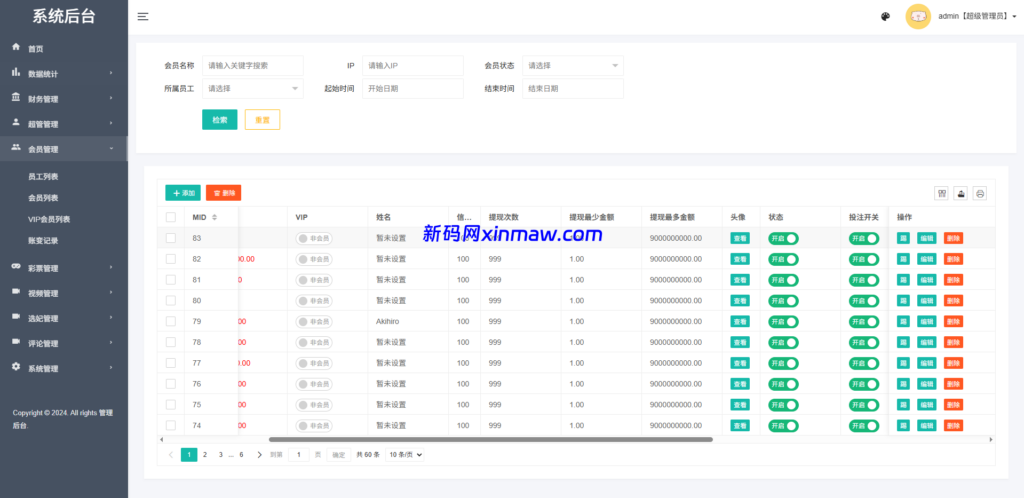Click scrollbar right arrow under table
Viewport: 1024px width, 498px height.
click(991, 440)
